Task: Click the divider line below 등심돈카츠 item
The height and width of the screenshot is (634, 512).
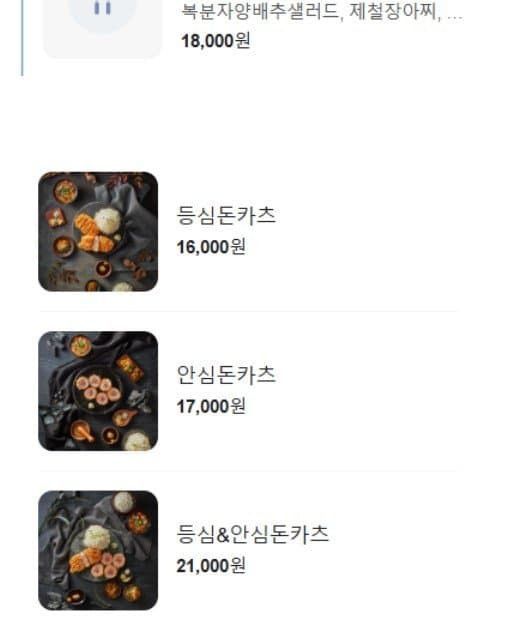Action: tap(248, 311)
